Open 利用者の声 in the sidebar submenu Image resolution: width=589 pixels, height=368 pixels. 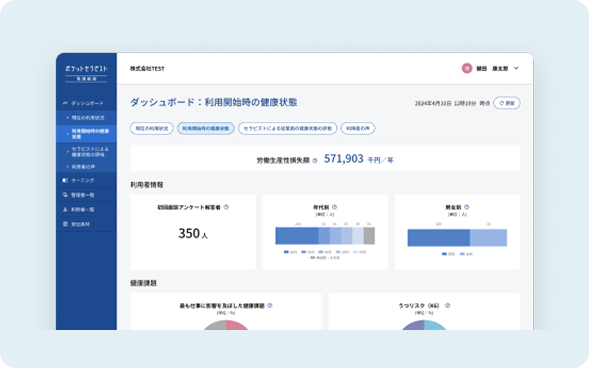[86, 166]
